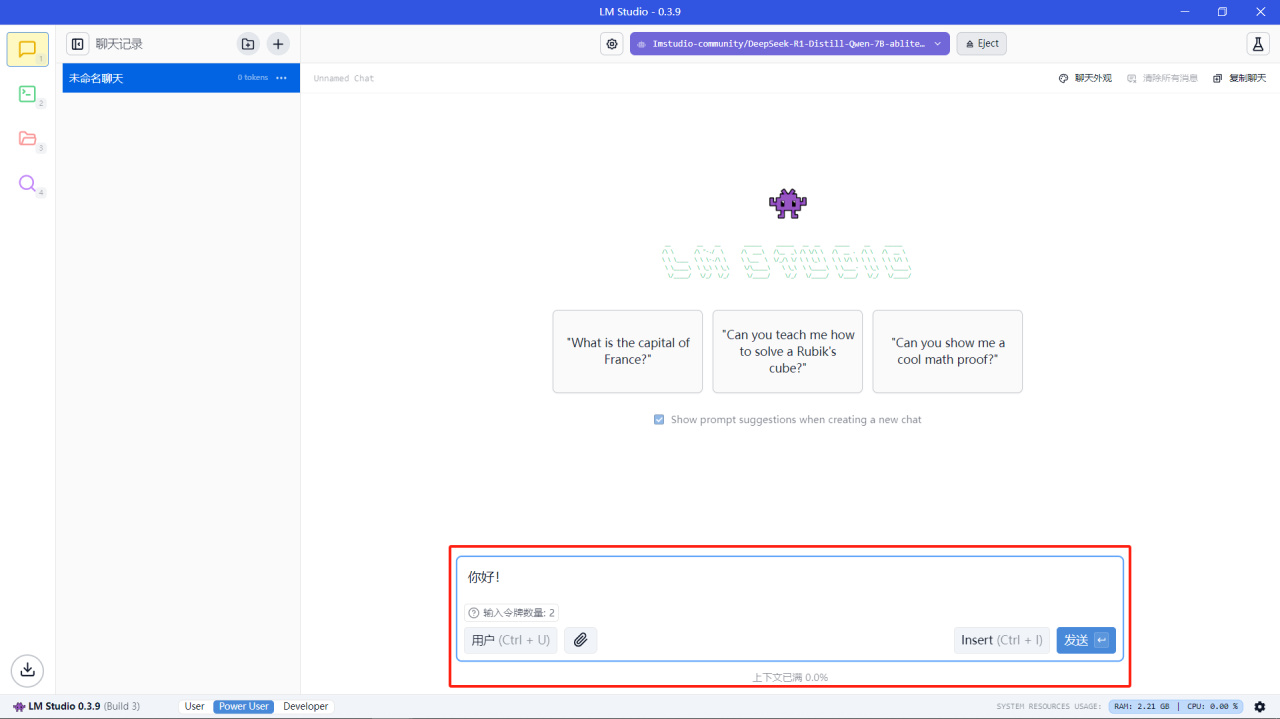Open model settings gear beside model selector

click(x=611, y=44)
